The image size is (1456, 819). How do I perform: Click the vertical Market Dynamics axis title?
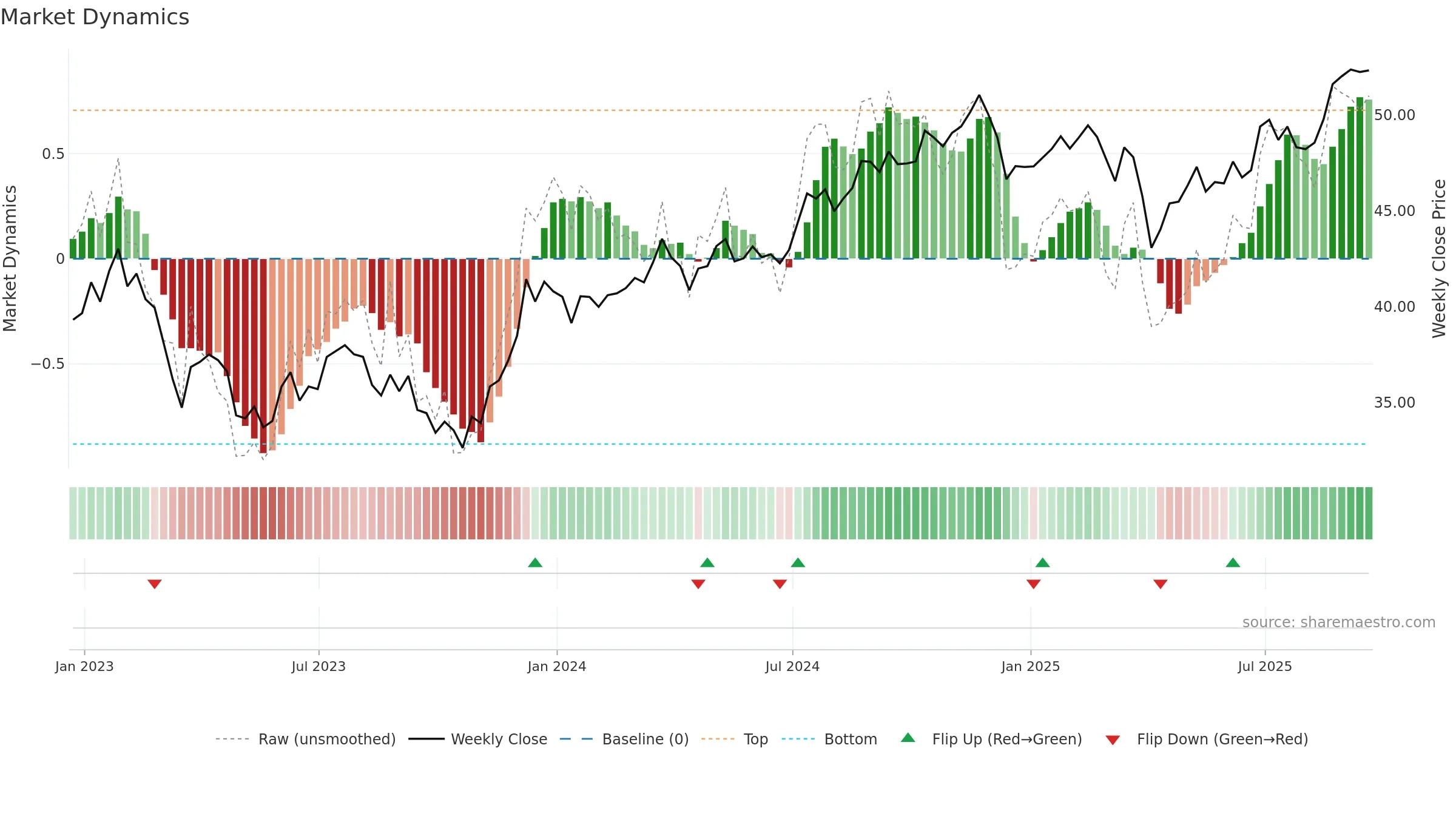pyautogui.click(x=10, y=258)
